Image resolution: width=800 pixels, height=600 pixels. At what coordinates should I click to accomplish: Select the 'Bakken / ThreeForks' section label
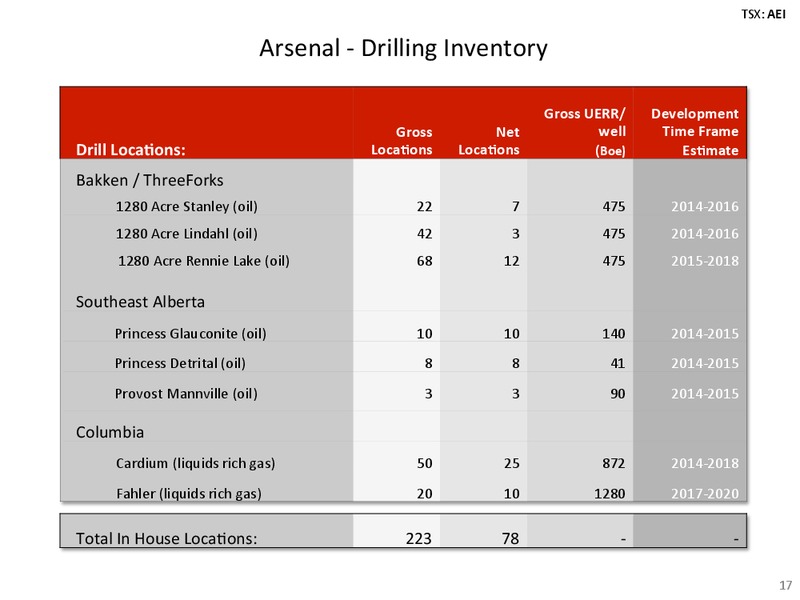(x=149, y=180)
